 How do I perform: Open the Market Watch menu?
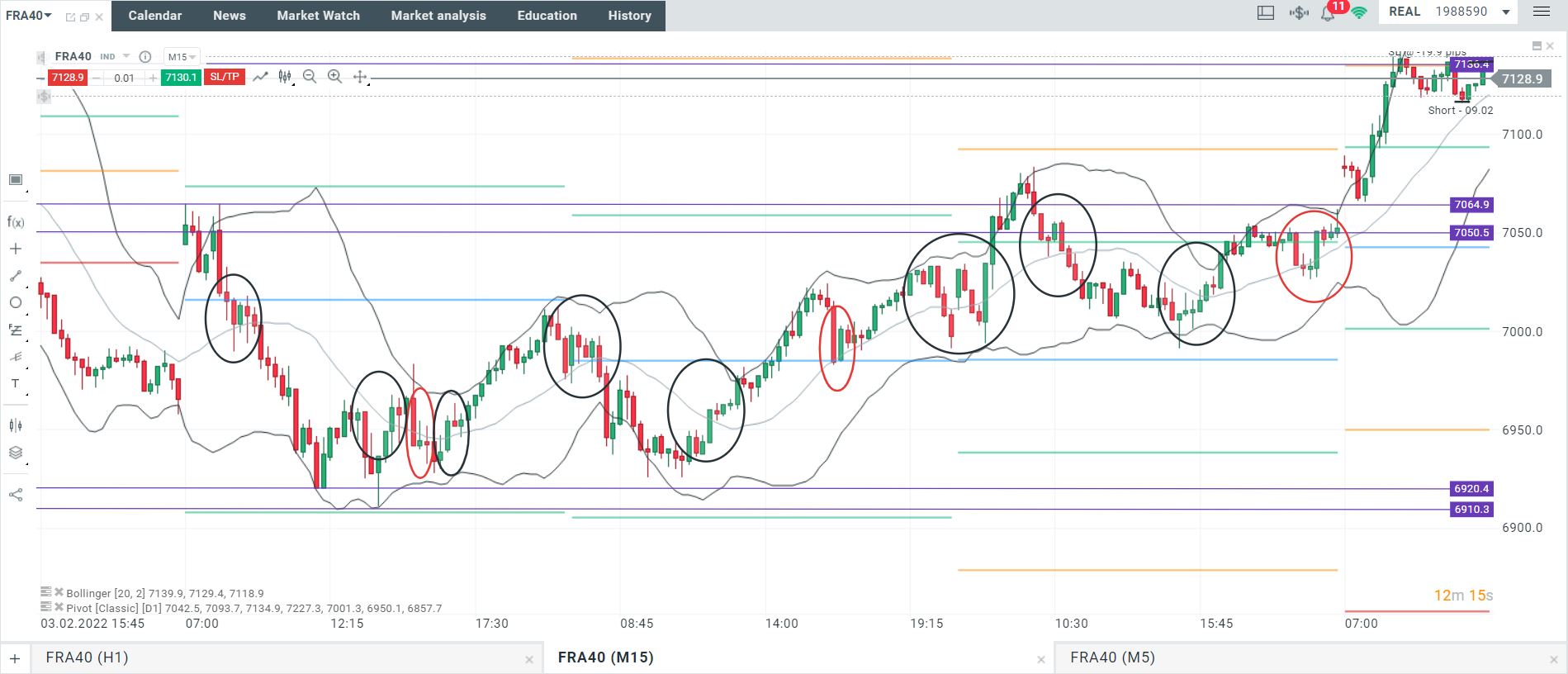pyautogui.click(x=318, y=16)
